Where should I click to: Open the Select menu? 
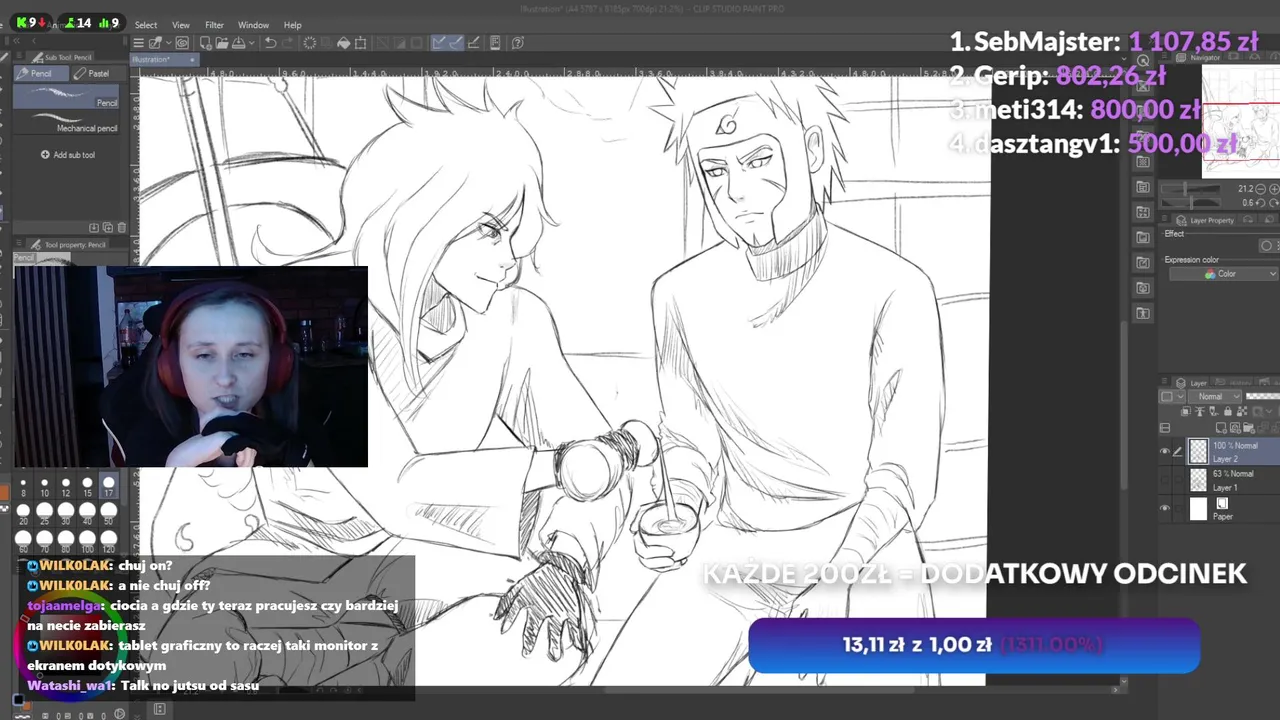tap(146, 25)
